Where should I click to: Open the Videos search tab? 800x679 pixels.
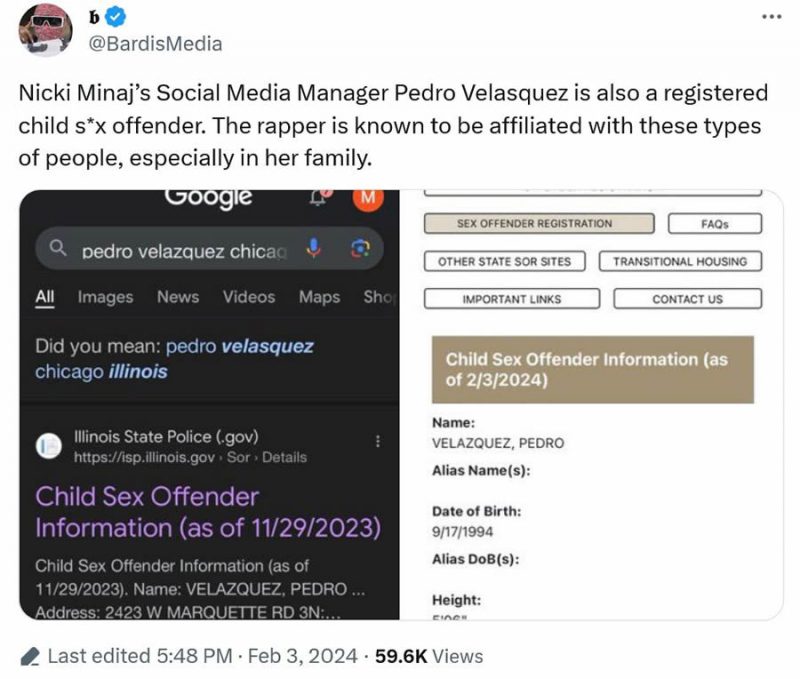248,297
